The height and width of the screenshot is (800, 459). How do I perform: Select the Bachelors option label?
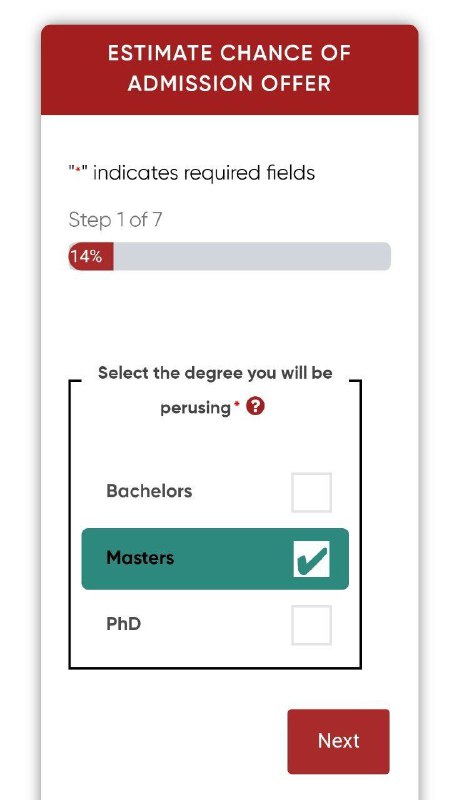click(149, 491)
